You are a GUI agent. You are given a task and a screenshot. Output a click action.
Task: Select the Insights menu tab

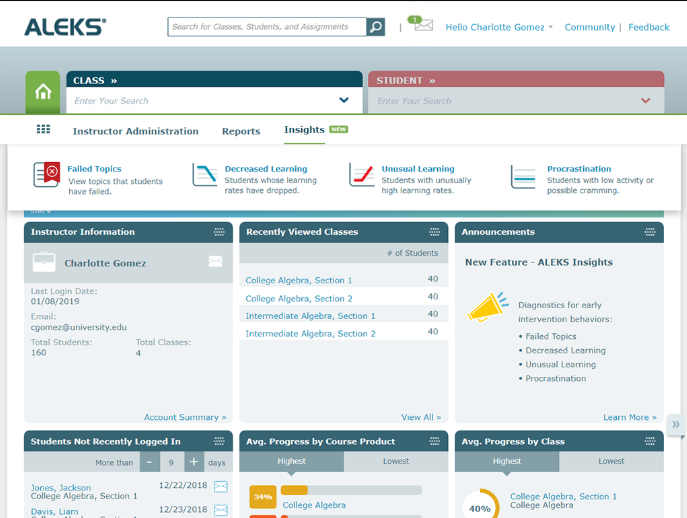tap(304, 130)
